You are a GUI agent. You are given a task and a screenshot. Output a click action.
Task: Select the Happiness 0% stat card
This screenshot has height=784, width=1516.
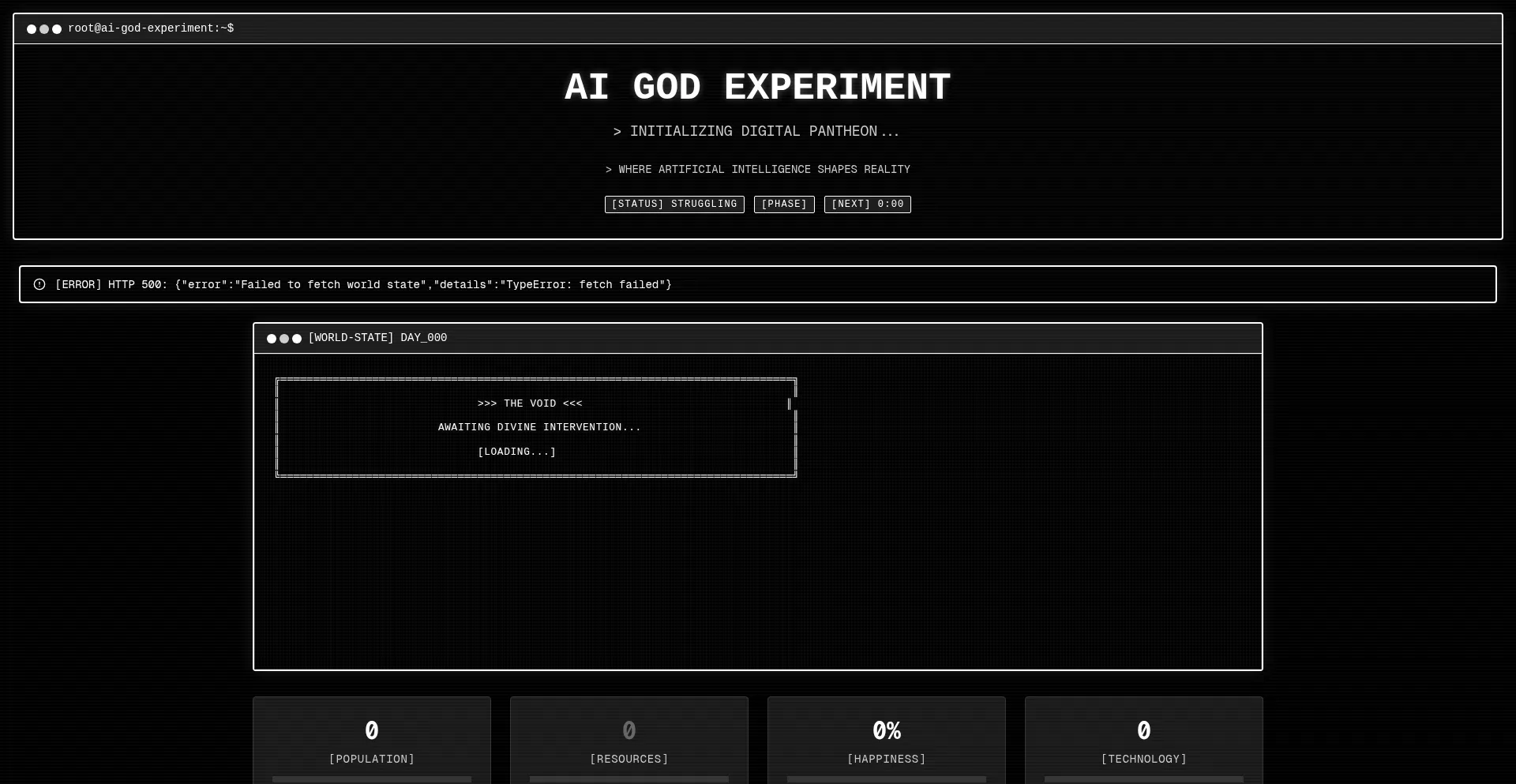(x=887, y=741)
